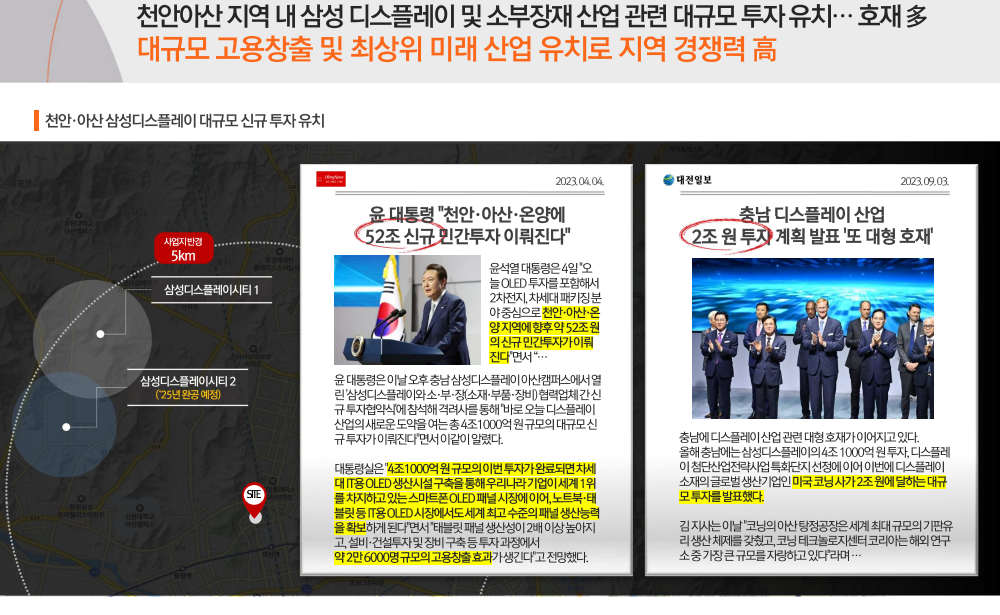Click the white dot of 삼성디스플레이시티 2
This screenshot has height=615, width=1000.
point(66,427)
